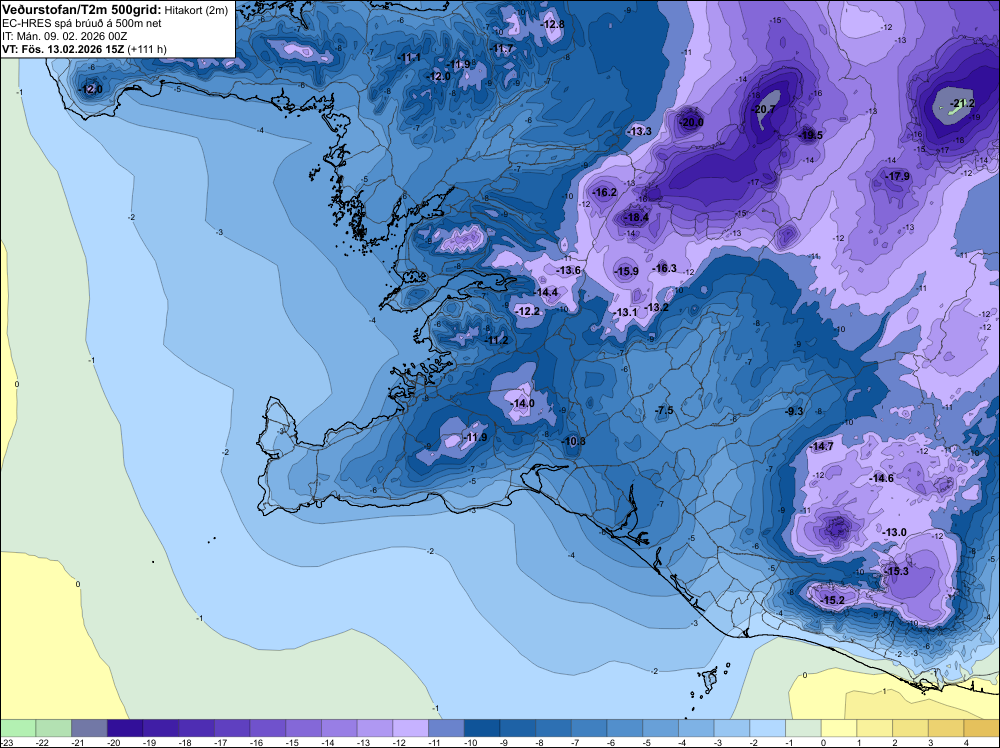Viewport: 1000px width, 748px height.
Task: Click the -13.0 temperature label
Action: coord(895,532)
